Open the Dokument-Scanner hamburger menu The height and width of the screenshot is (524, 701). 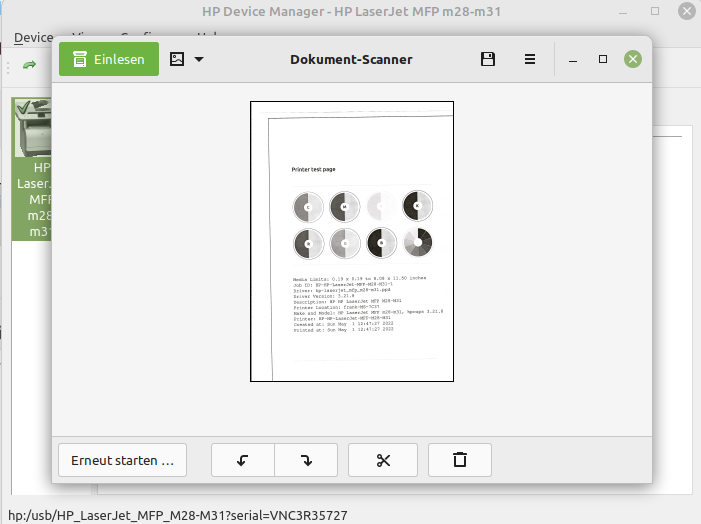pyautogui.click(x=530, y=59)
